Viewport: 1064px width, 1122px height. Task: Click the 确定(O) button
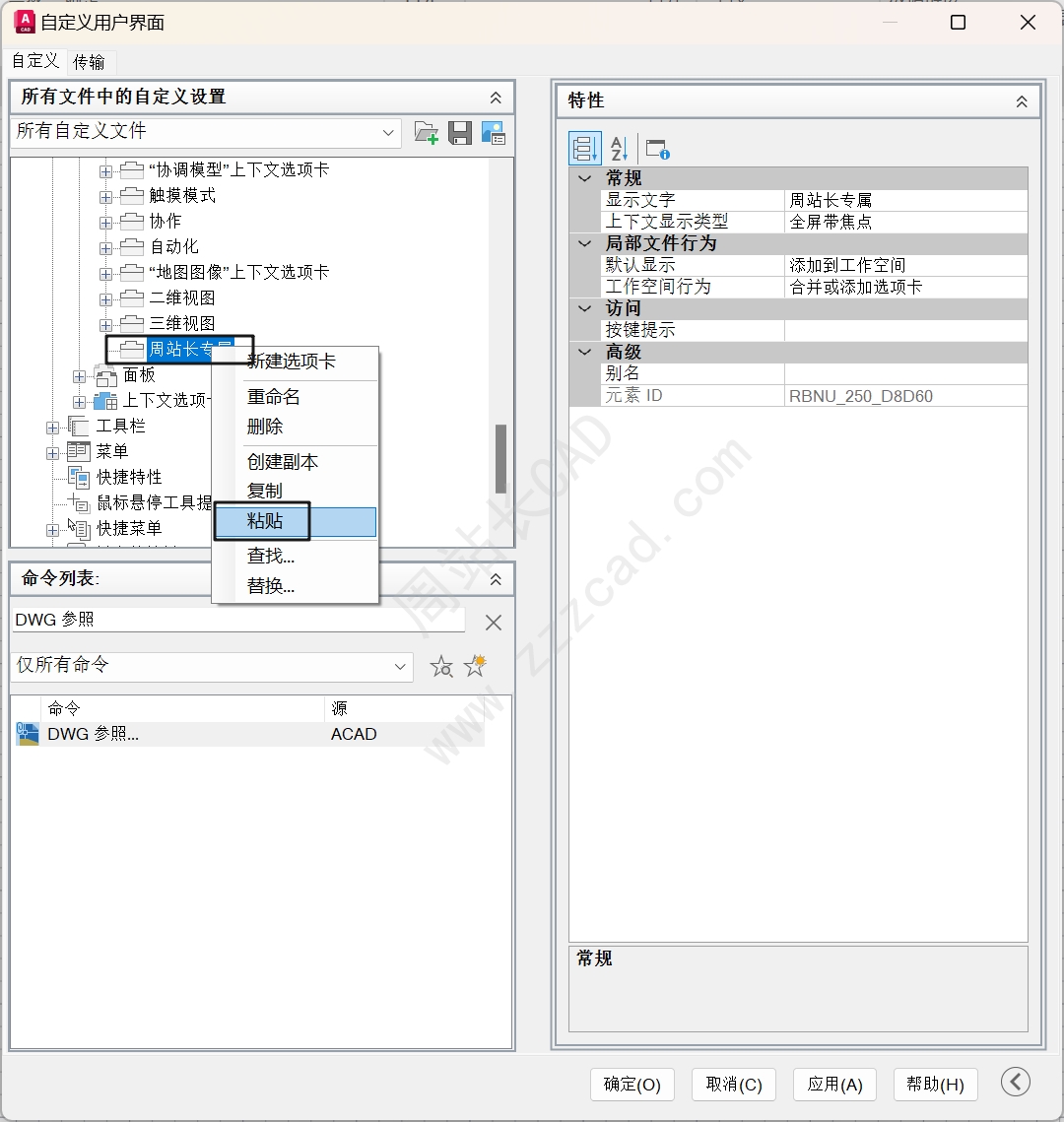coord(632,1085)
